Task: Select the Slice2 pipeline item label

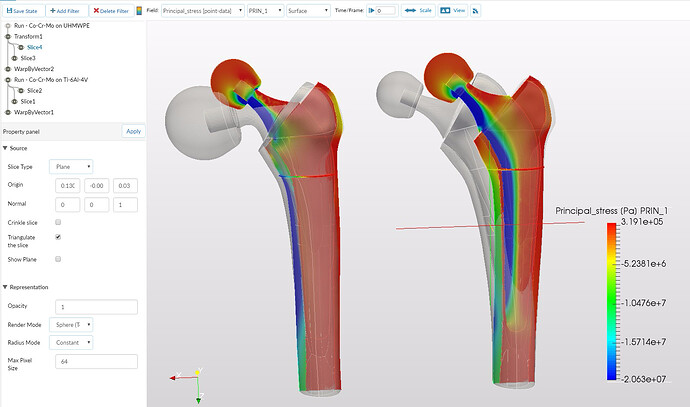Action: [35, 91]
